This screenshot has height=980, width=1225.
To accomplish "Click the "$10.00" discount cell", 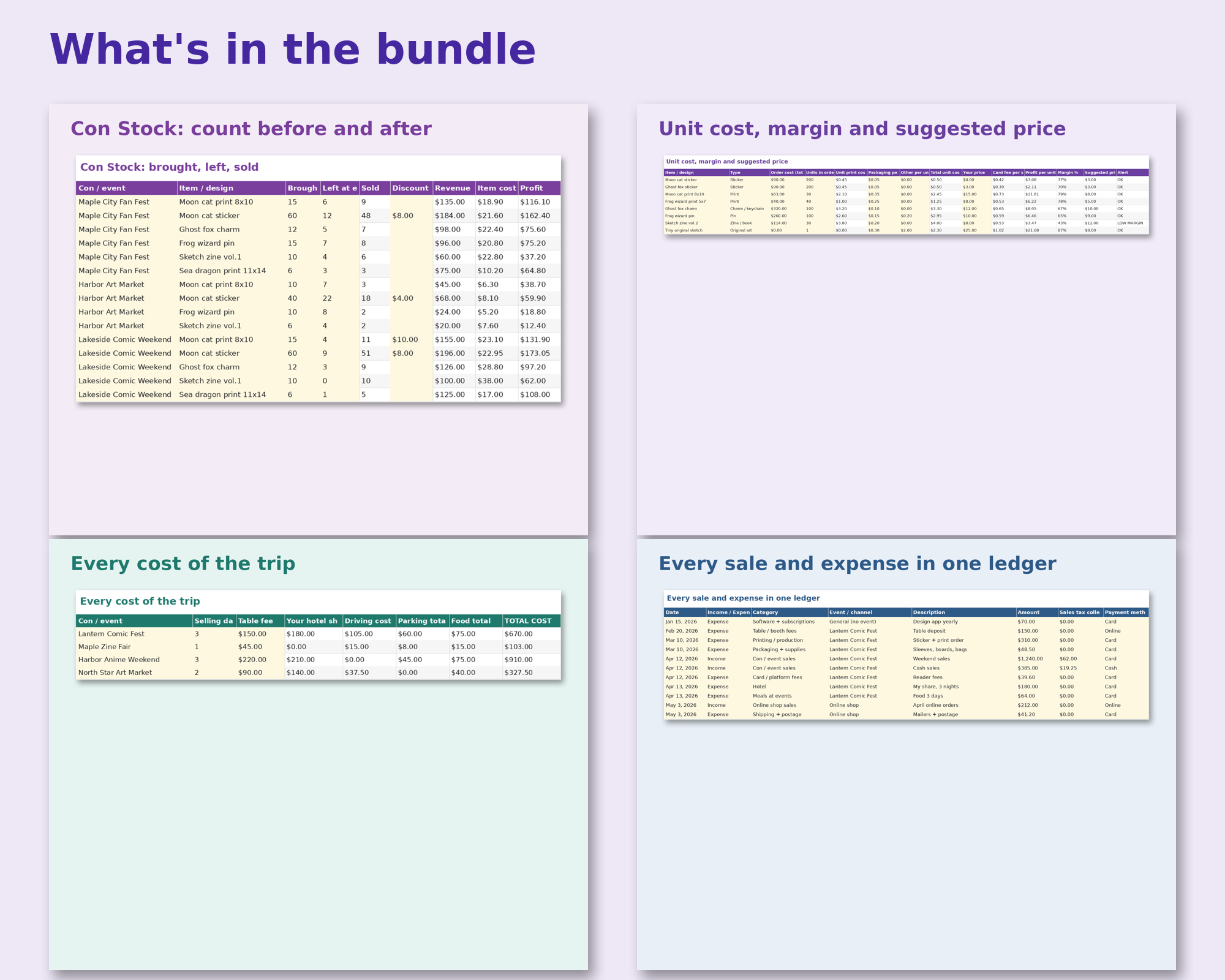I will click(411, 339).
